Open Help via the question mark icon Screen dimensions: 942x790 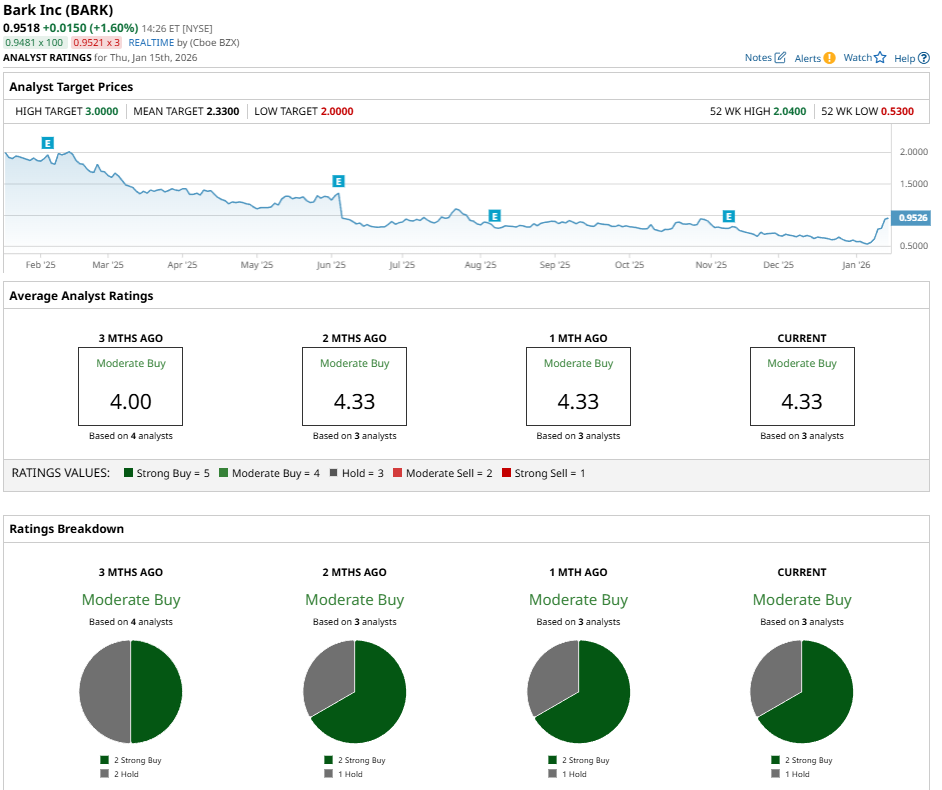point(923,58)
